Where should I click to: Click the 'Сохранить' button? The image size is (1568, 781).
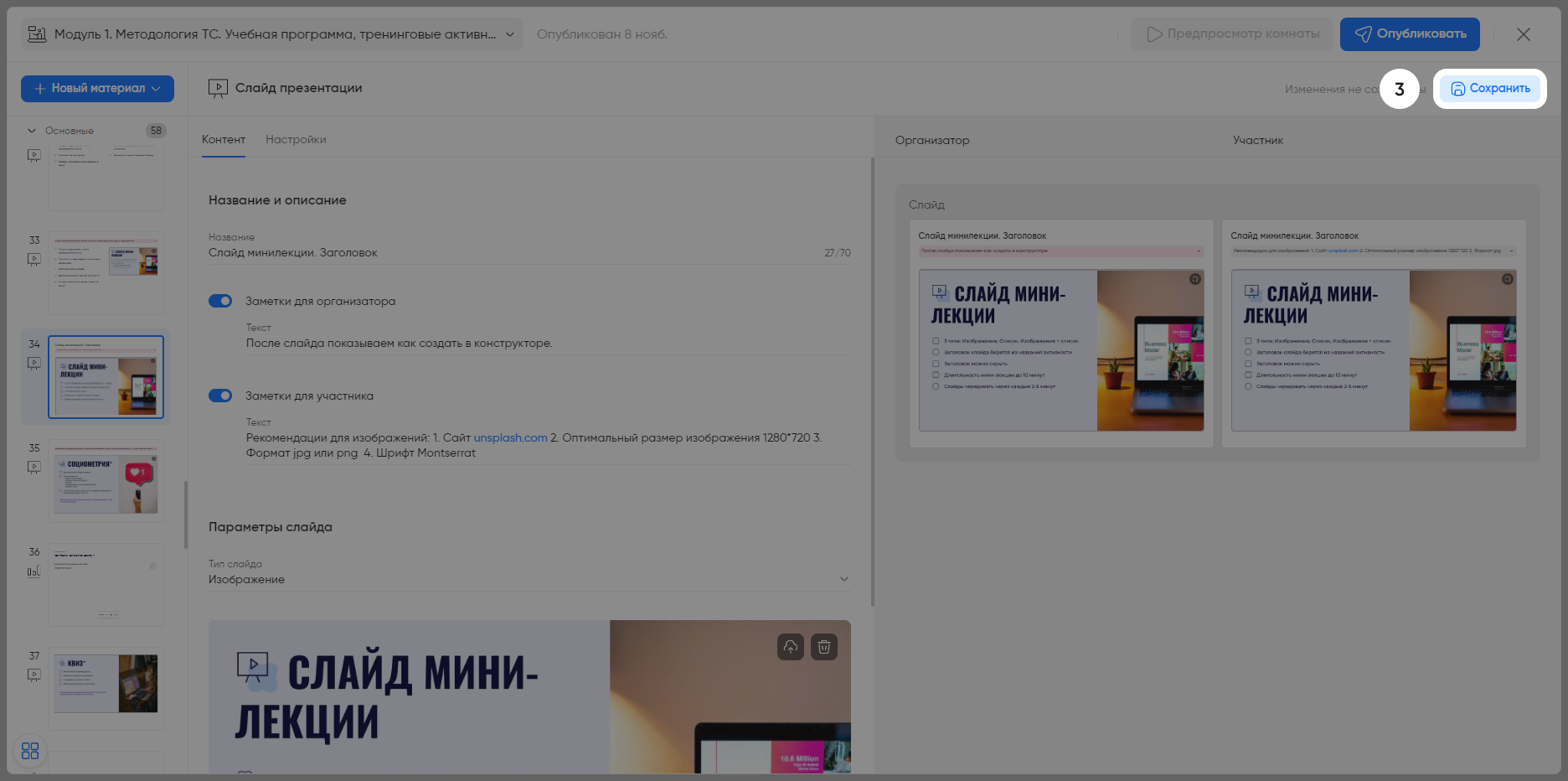coord(1490,89)
